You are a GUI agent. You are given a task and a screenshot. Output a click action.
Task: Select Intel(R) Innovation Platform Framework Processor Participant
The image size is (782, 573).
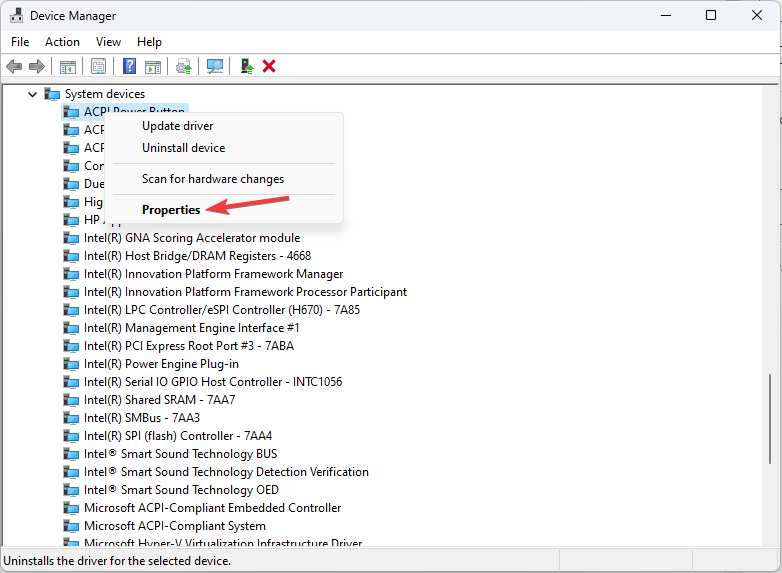click(x=245, y=292)
